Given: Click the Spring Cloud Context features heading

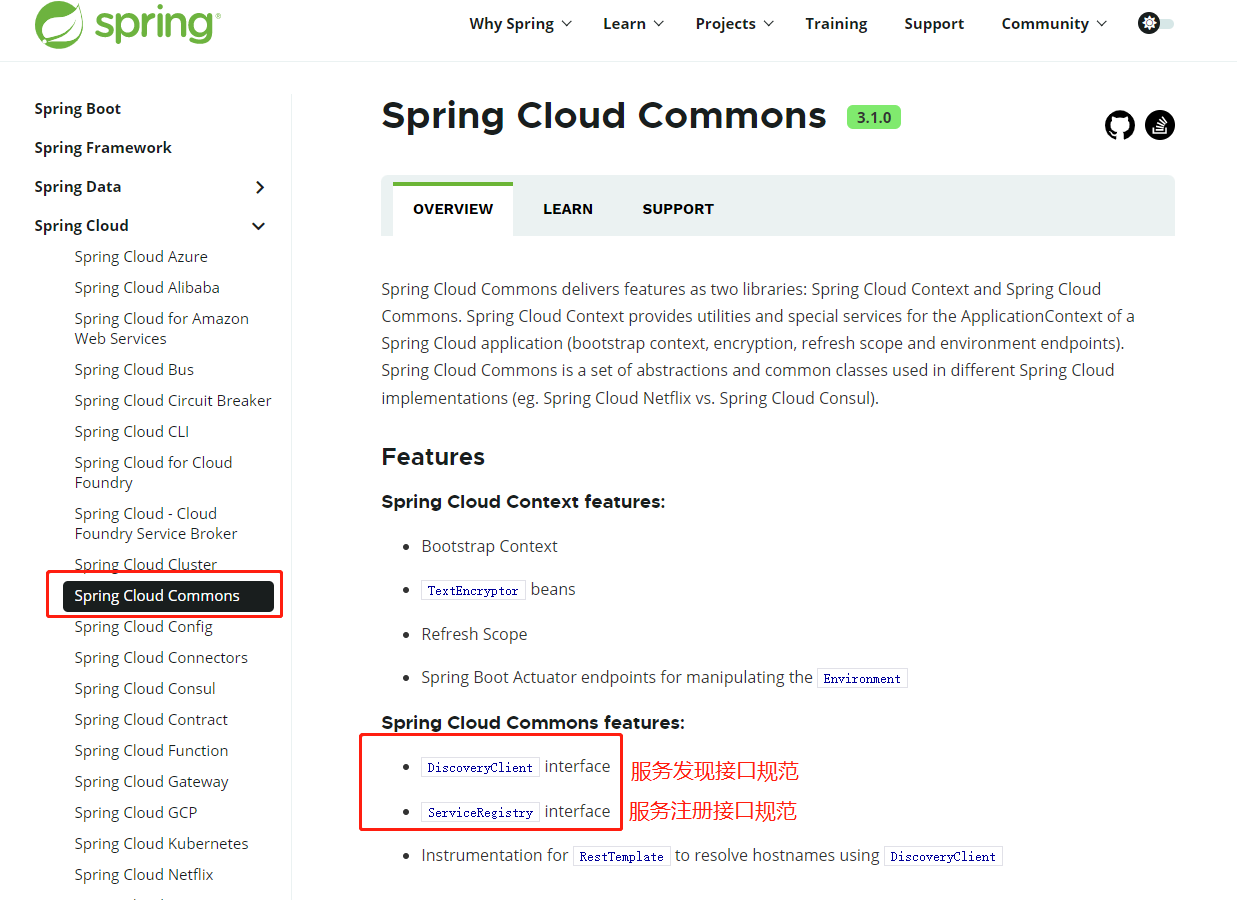Looking at the screenshot, I should click(x=523, y=502).
